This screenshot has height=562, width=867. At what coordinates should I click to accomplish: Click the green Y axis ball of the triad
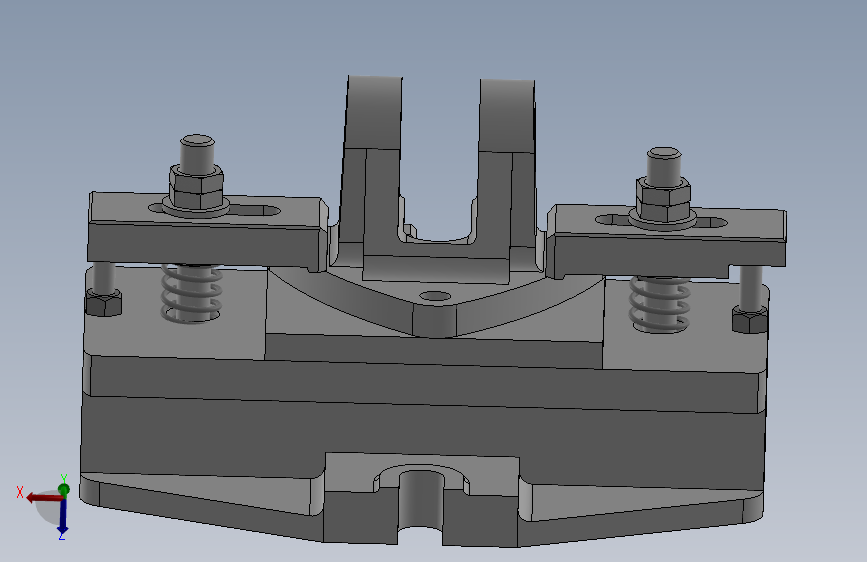pos(64,490)
